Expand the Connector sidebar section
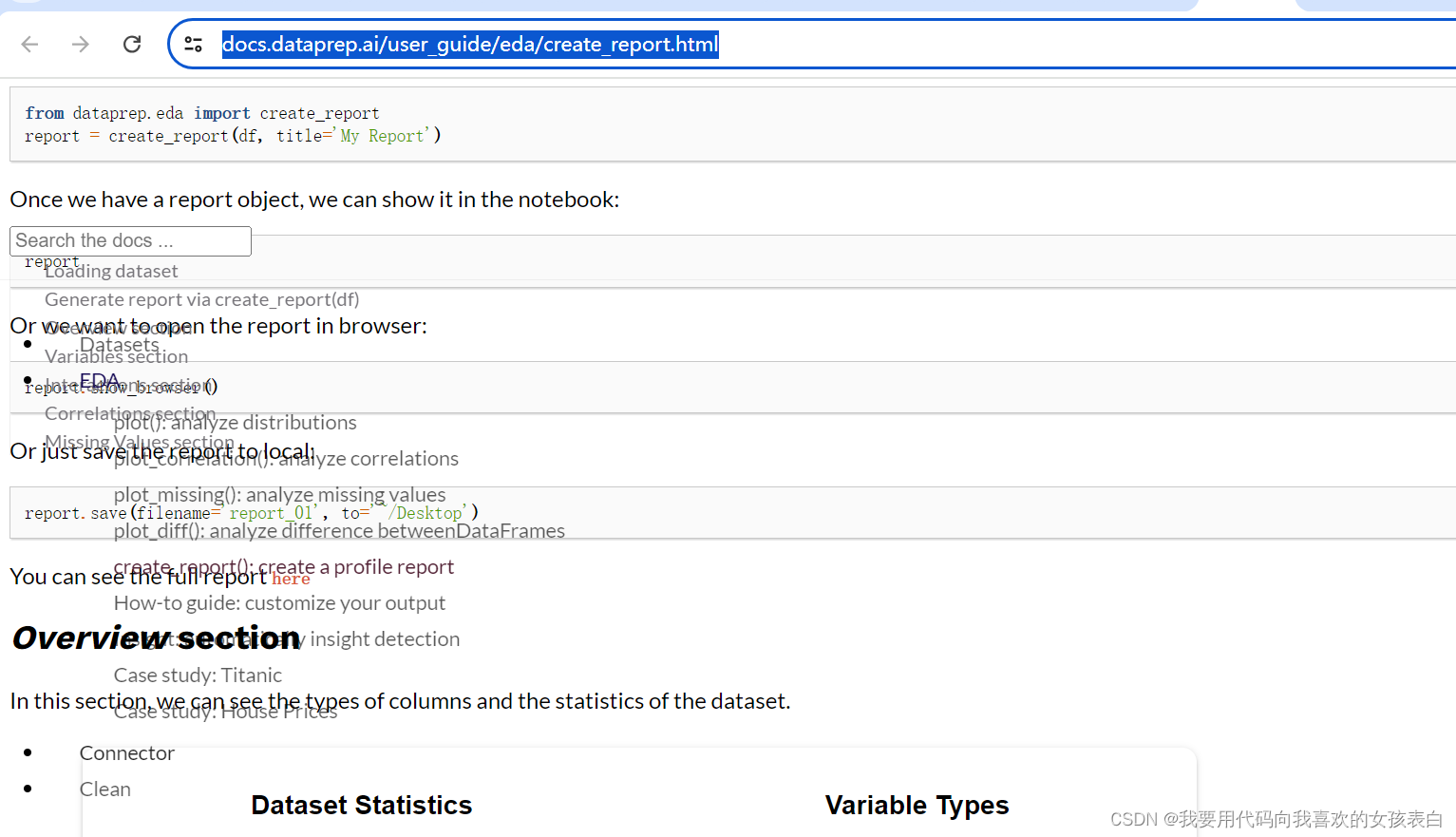Screen dimensions: 1456x837 click(126, 752)
